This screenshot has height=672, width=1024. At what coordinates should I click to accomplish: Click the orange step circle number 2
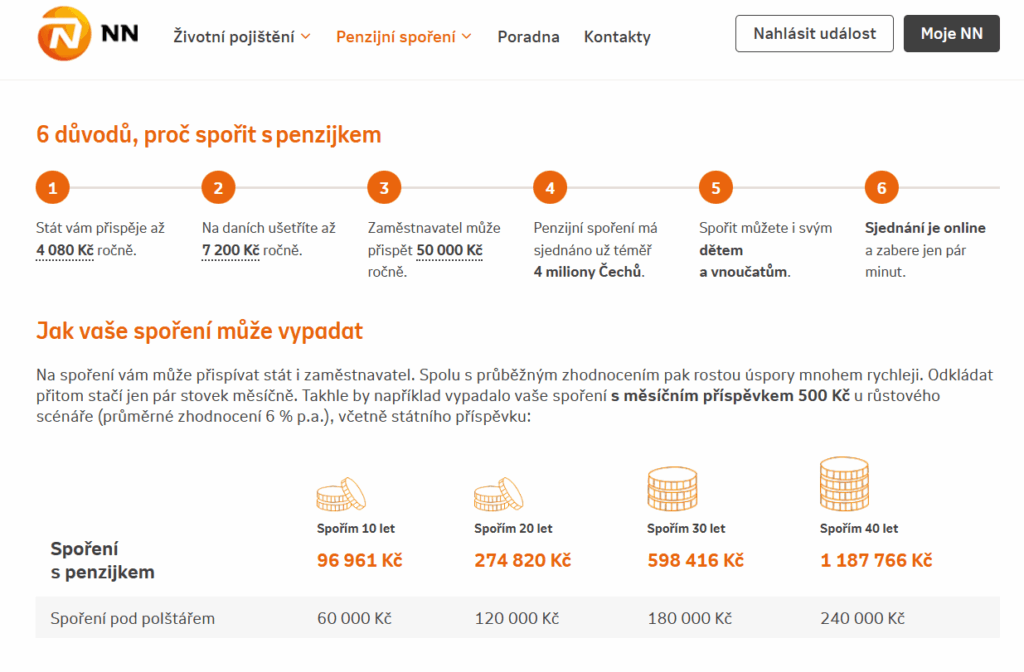click(218, 187)
